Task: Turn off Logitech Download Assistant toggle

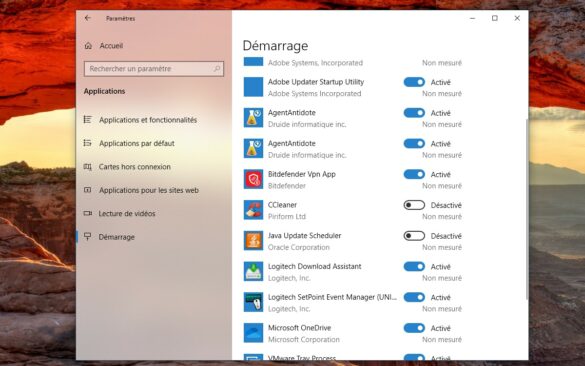Action: [414, 266]
